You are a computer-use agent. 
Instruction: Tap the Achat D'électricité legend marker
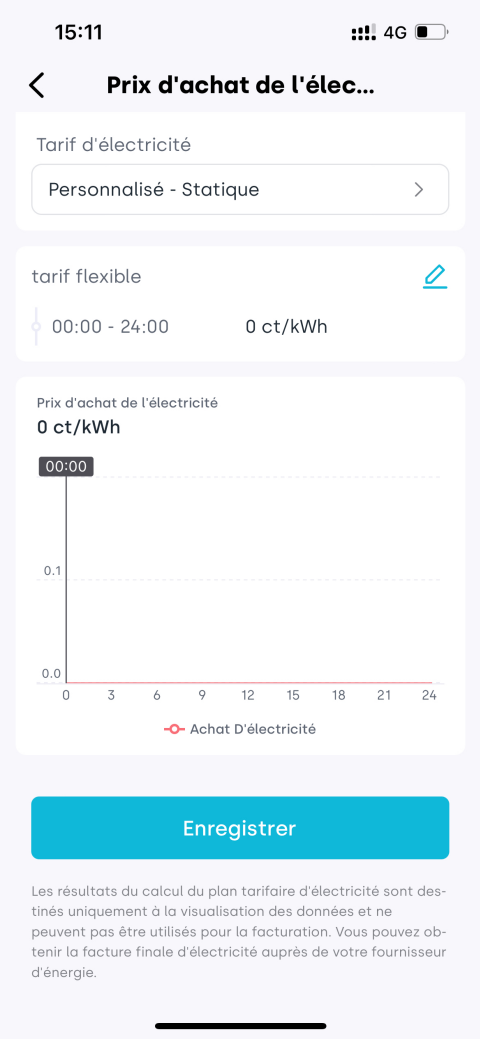tap(174, 730)
